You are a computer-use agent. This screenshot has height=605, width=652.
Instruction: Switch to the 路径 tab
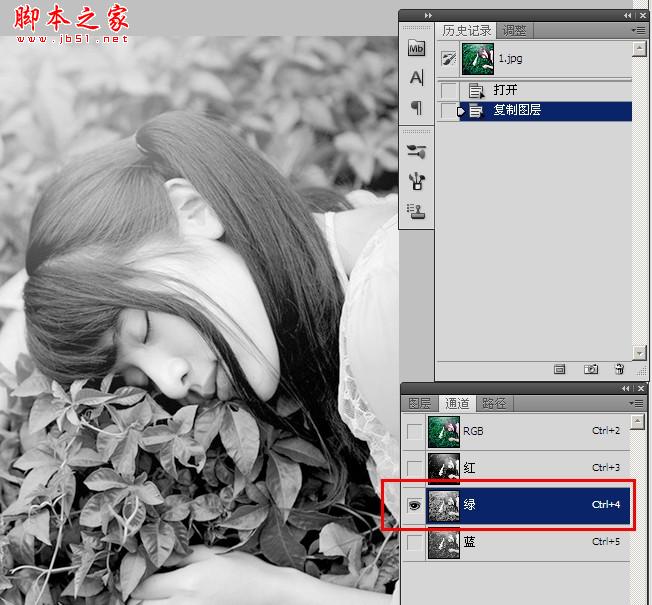pyautogui.click(x=494, y=403)
